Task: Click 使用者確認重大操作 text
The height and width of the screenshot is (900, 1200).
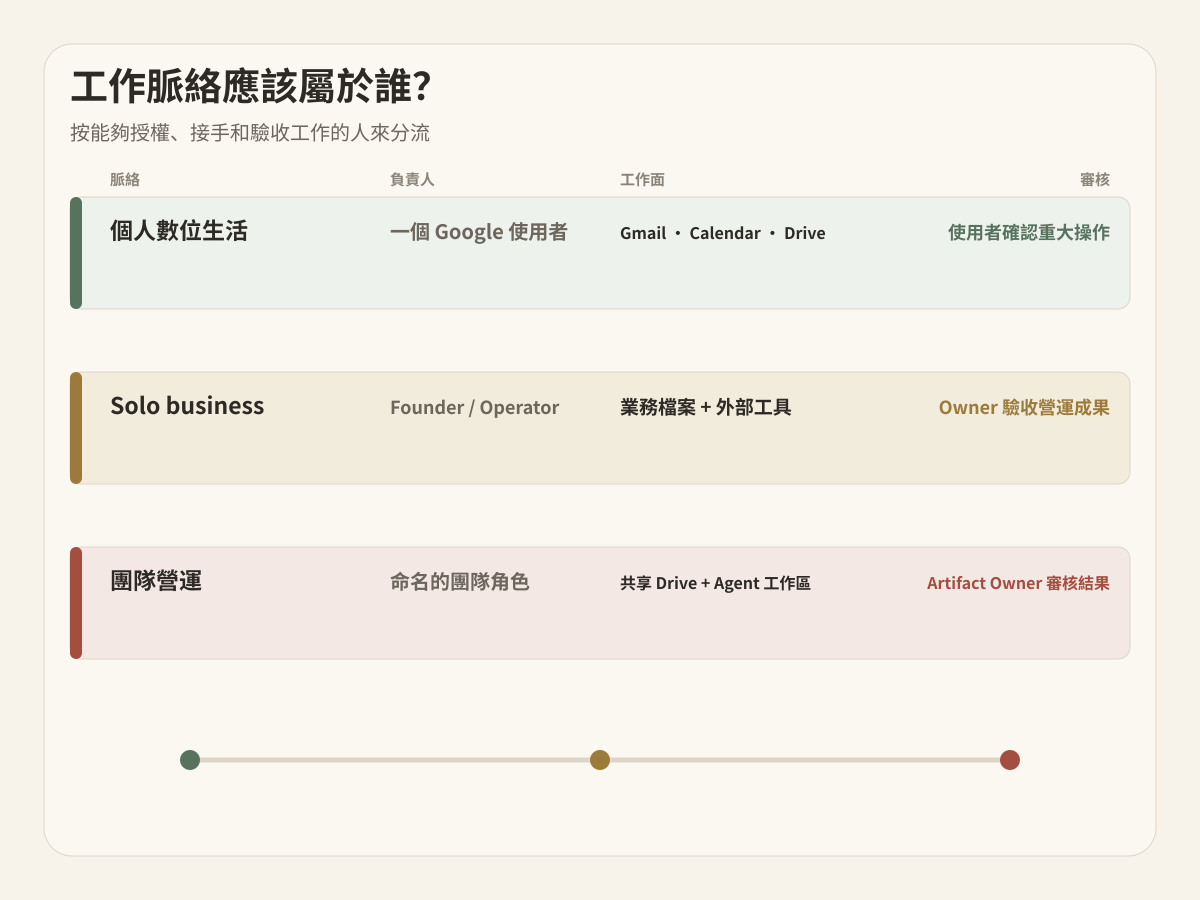Action: 1029,233
